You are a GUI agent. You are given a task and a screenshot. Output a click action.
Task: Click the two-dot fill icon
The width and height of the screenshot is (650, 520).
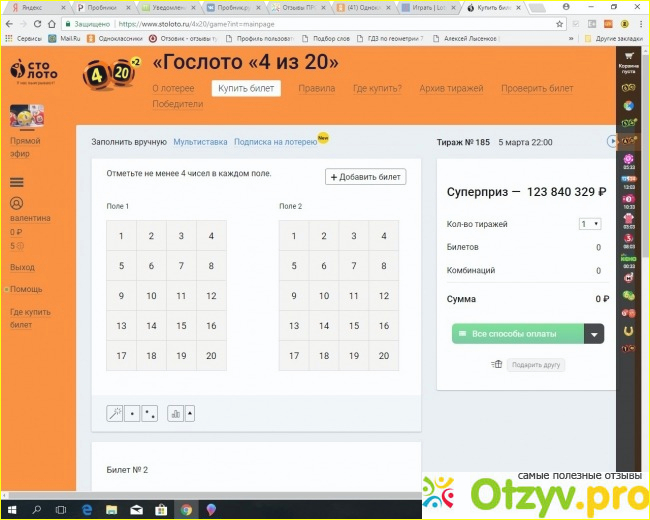149,413
